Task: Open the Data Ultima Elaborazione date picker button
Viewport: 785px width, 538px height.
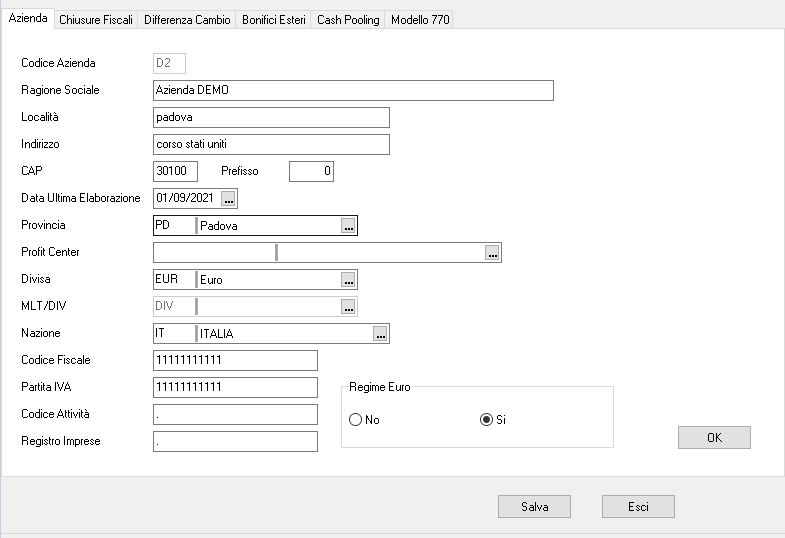Action: point(228,198)
